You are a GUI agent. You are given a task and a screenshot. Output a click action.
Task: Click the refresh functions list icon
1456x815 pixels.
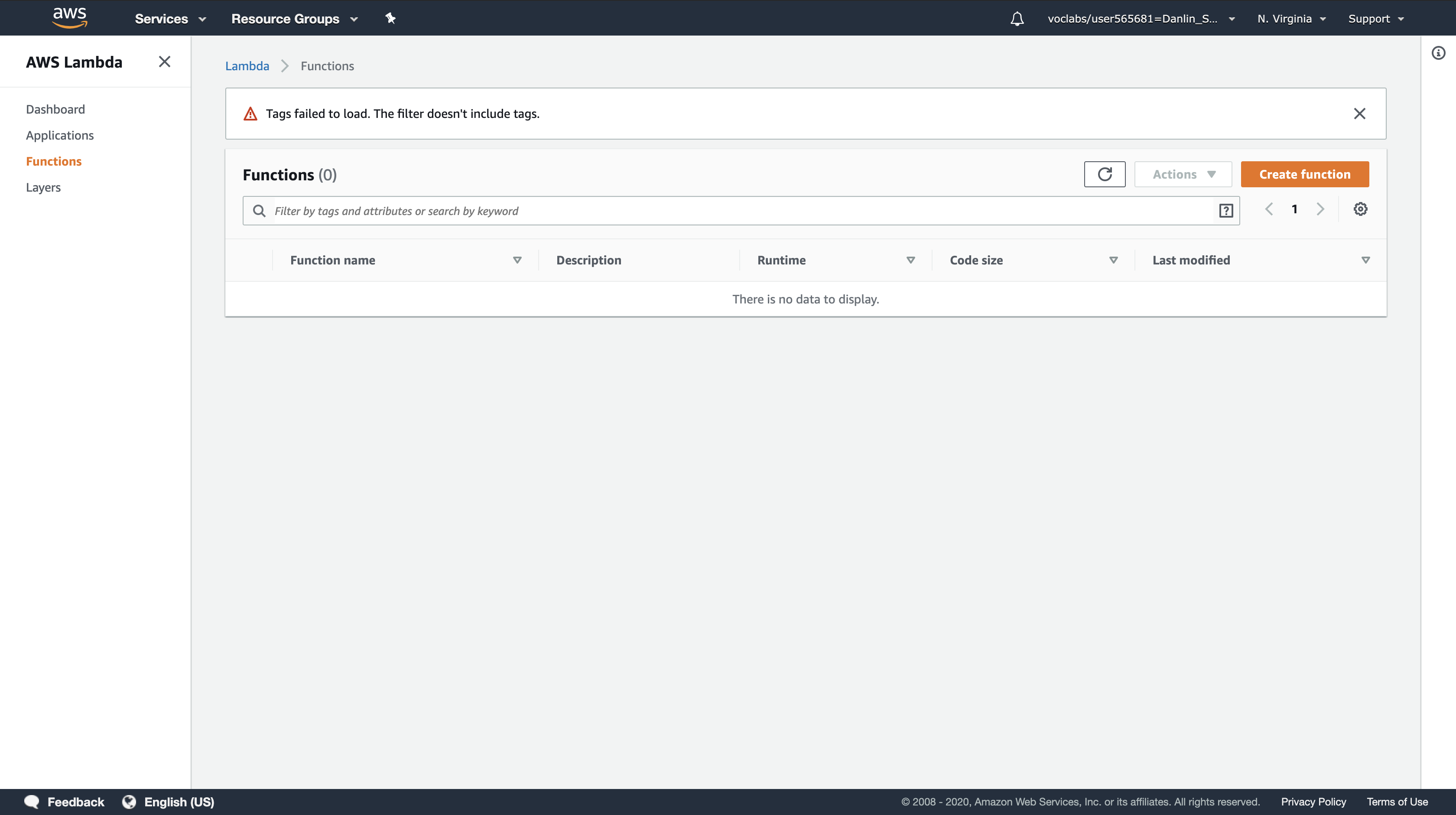tap(1105, 174)
